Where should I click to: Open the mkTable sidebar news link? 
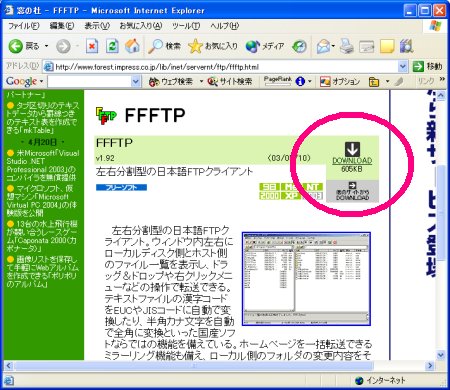tap(42, 118)
